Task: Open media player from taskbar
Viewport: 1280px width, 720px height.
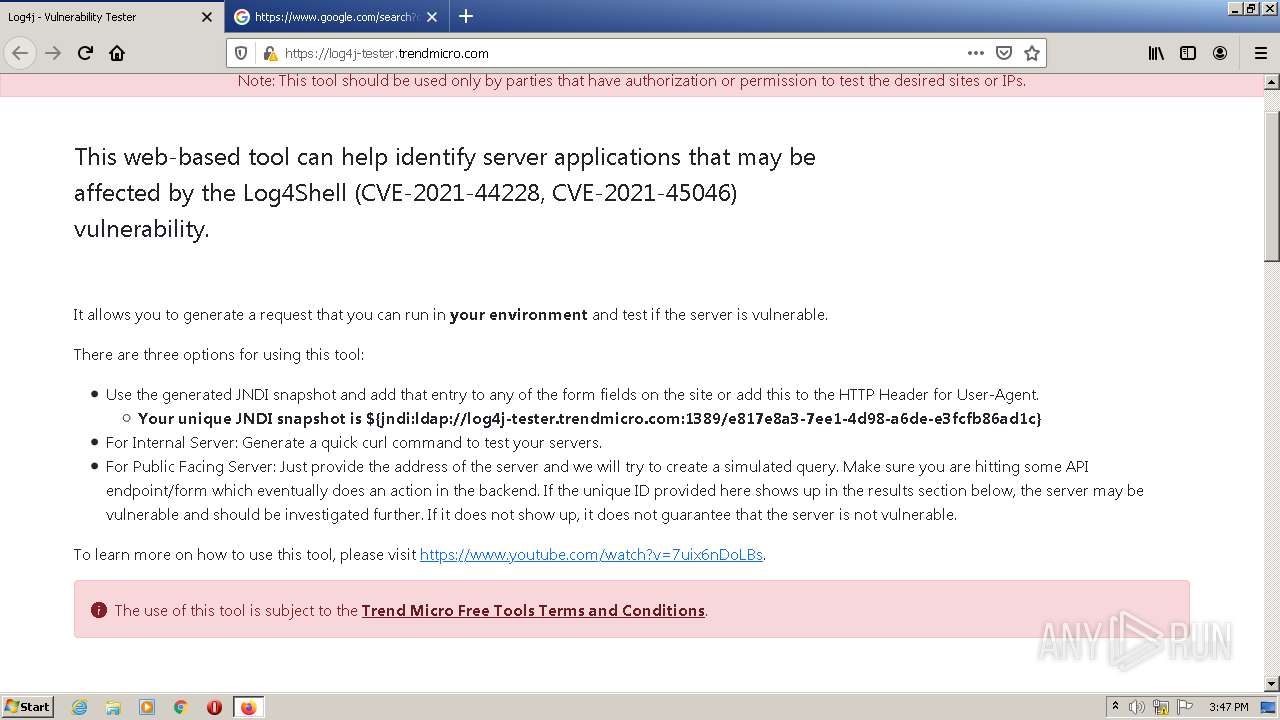Action: [x=147, y=707]
